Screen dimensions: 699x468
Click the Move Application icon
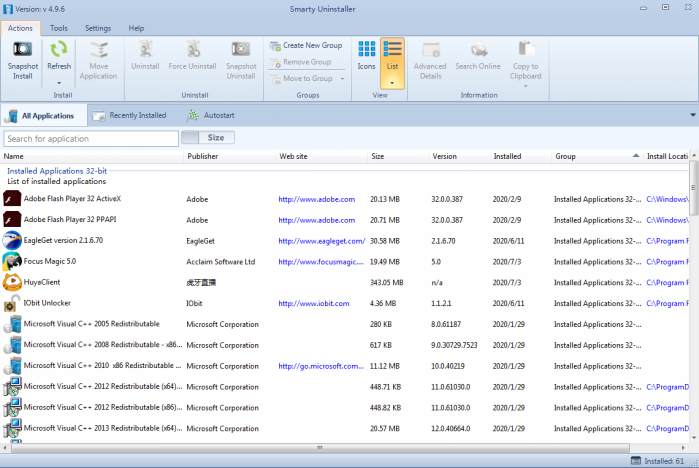(x=99, y=49)
